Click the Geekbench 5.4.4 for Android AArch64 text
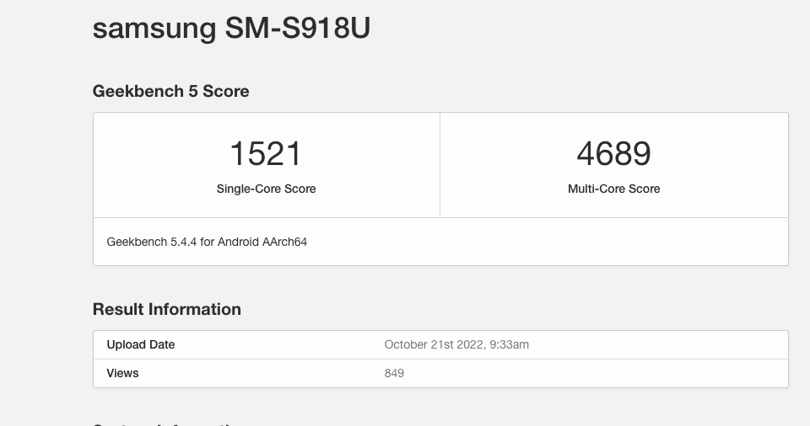 (207, 242)
